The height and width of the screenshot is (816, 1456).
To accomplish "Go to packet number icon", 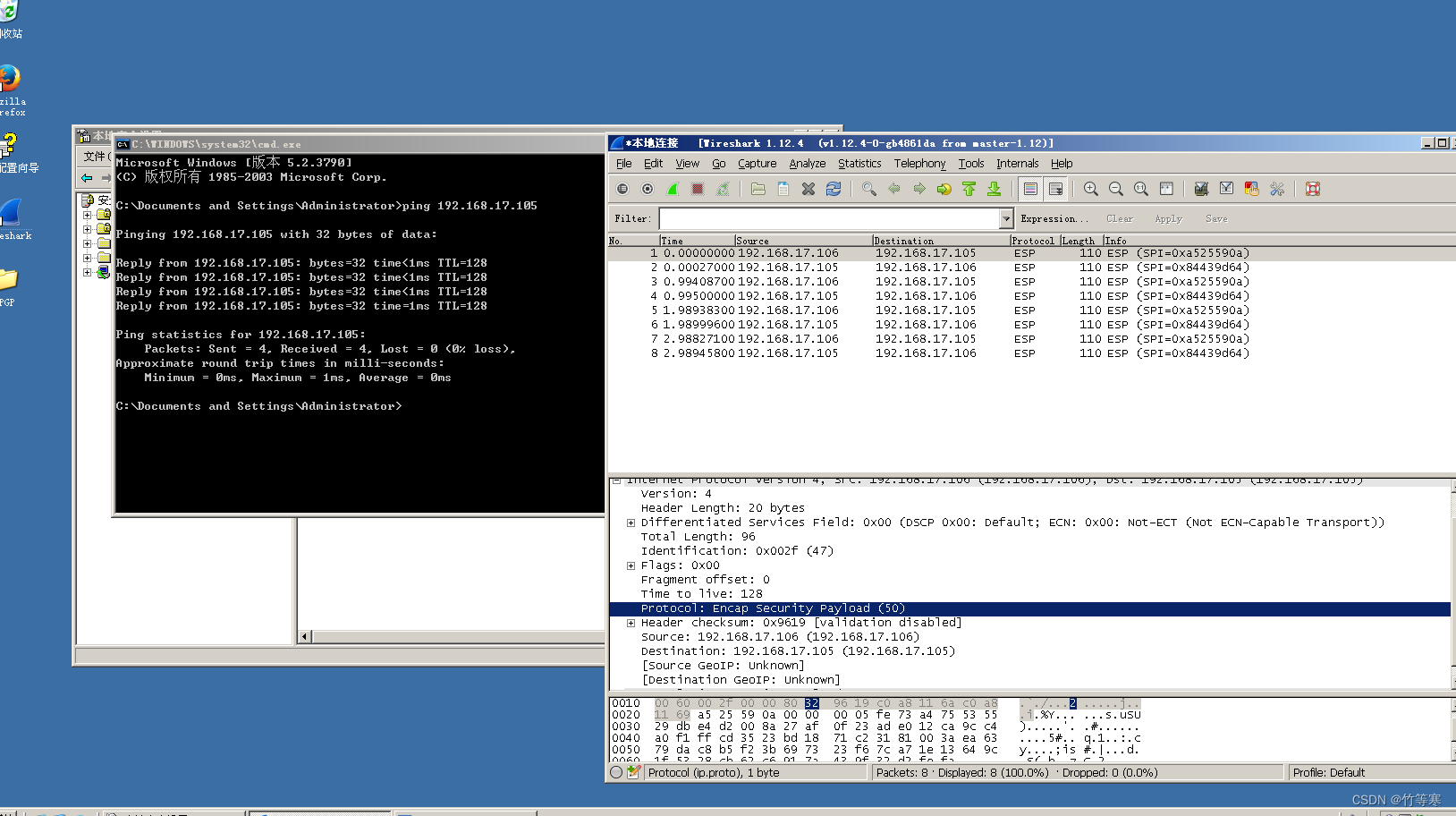I will coord(944,189).
